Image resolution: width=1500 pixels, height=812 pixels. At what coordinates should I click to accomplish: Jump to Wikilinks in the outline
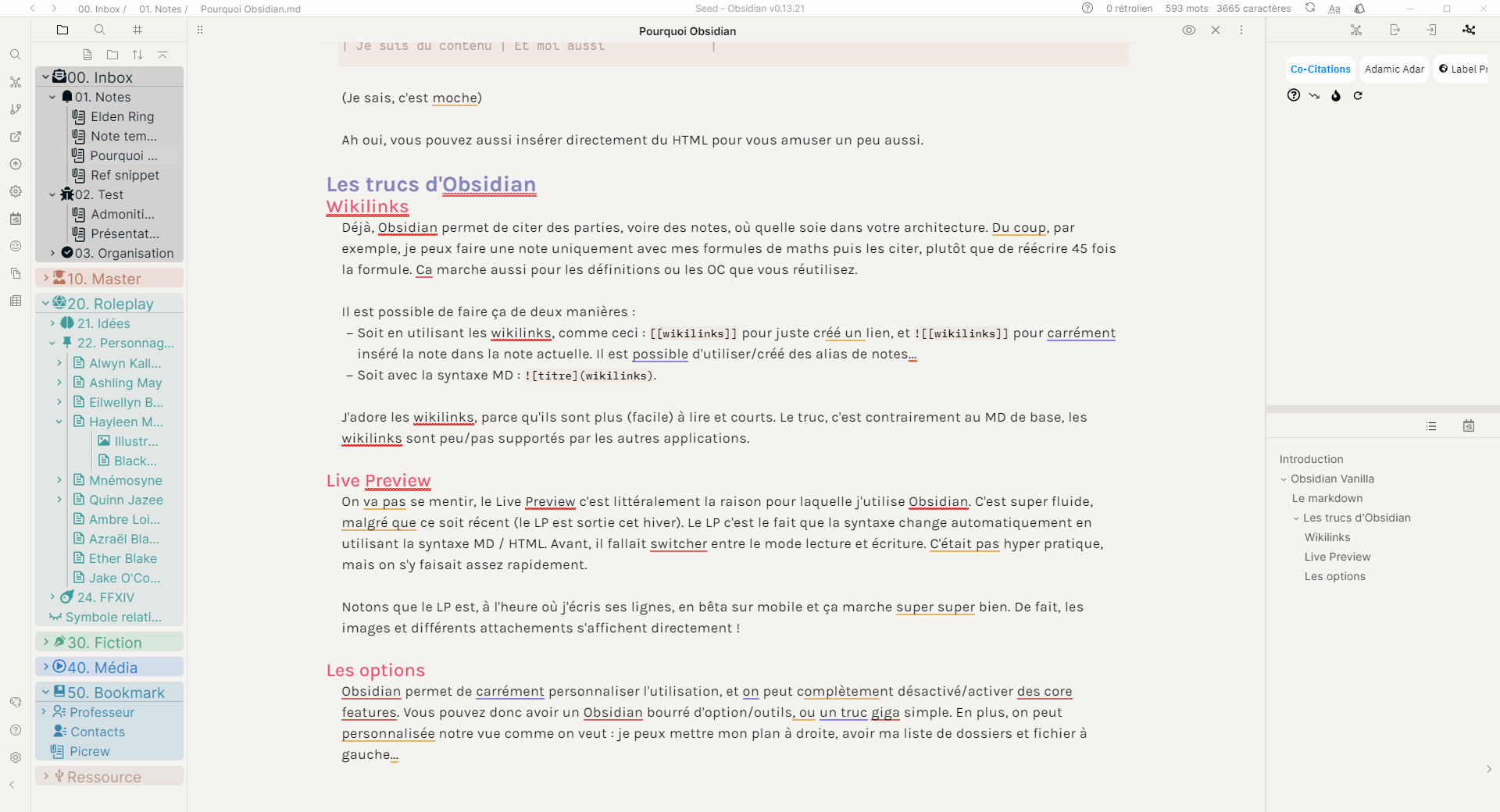(x=1327, y=537)
